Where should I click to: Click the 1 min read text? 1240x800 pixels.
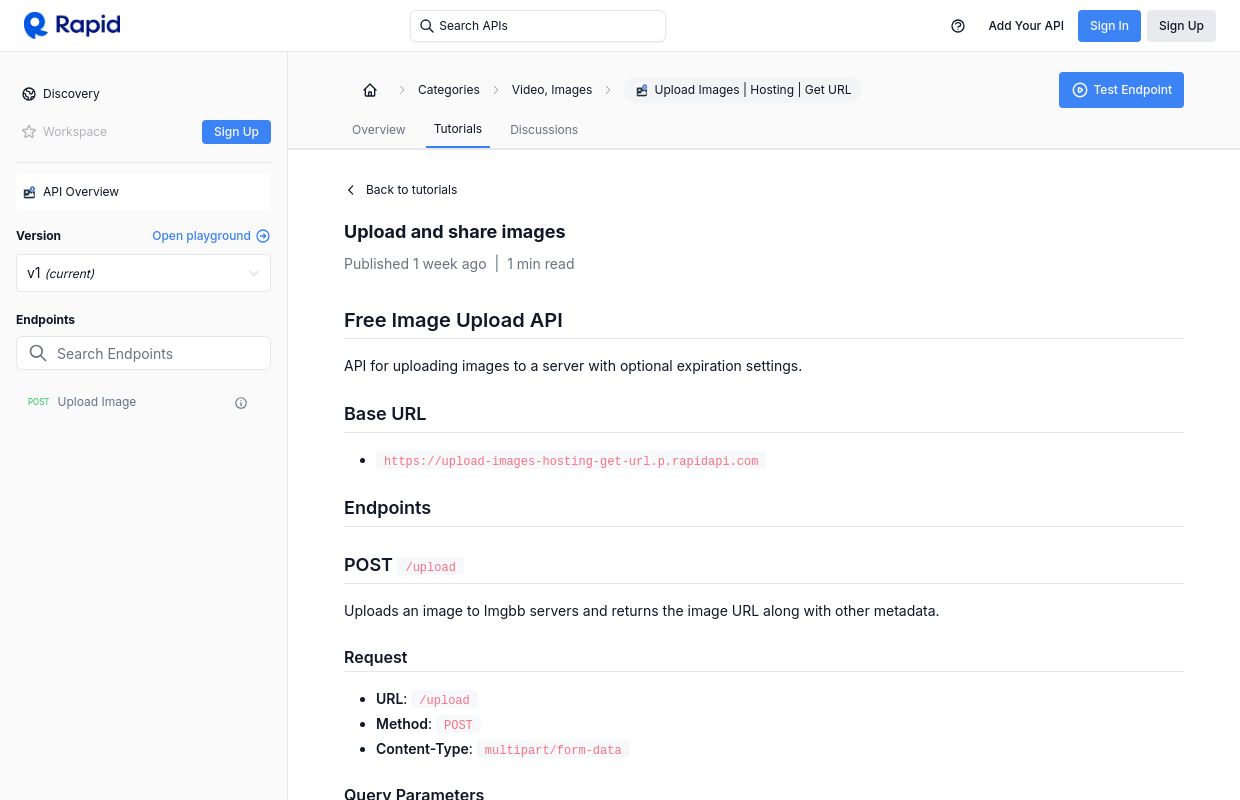540,264
